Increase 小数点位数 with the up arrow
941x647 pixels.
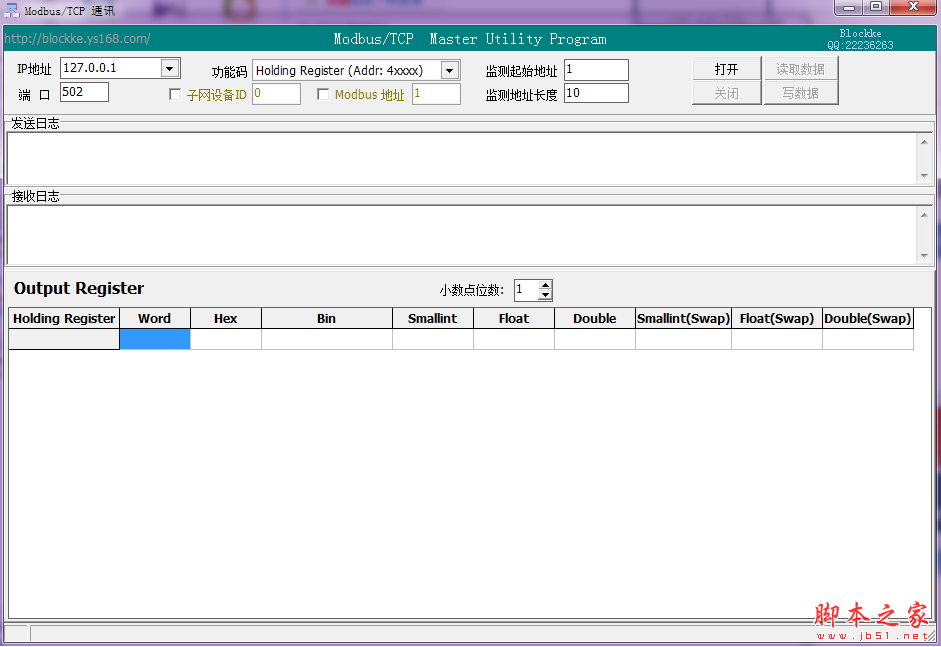pyautogui.click(x=545, y=285)
